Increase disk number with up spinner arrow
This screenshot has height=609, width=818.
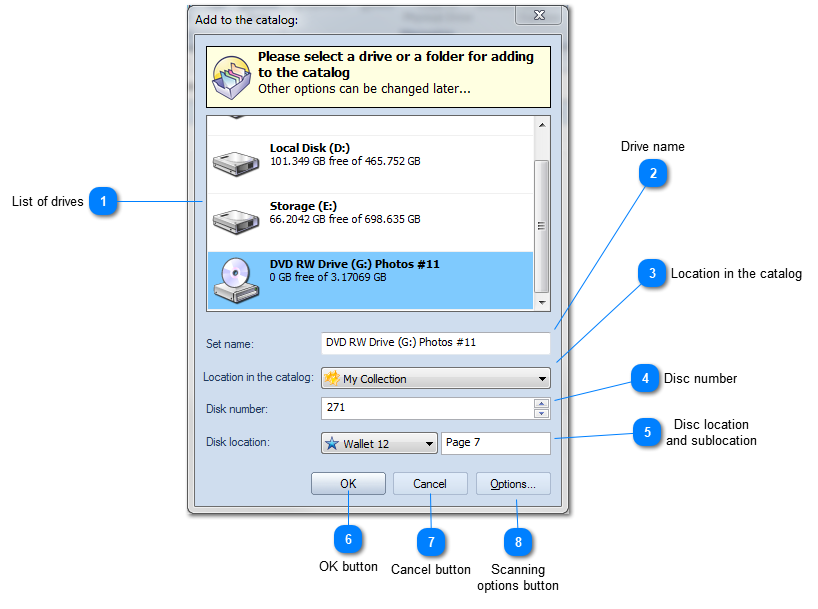[541, 403]
